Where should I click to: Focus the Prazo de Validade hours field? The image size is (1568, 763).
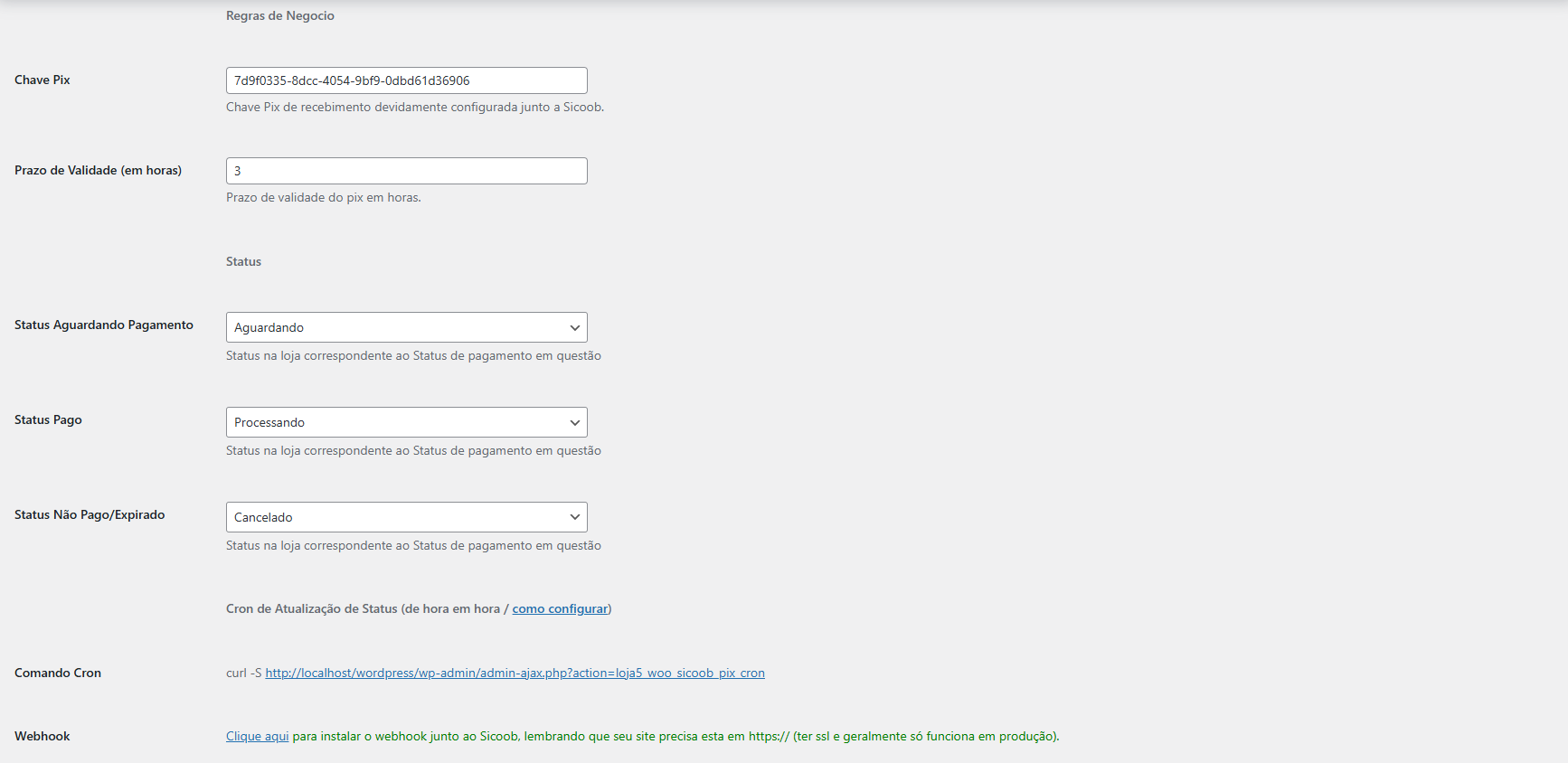(406, 171)
